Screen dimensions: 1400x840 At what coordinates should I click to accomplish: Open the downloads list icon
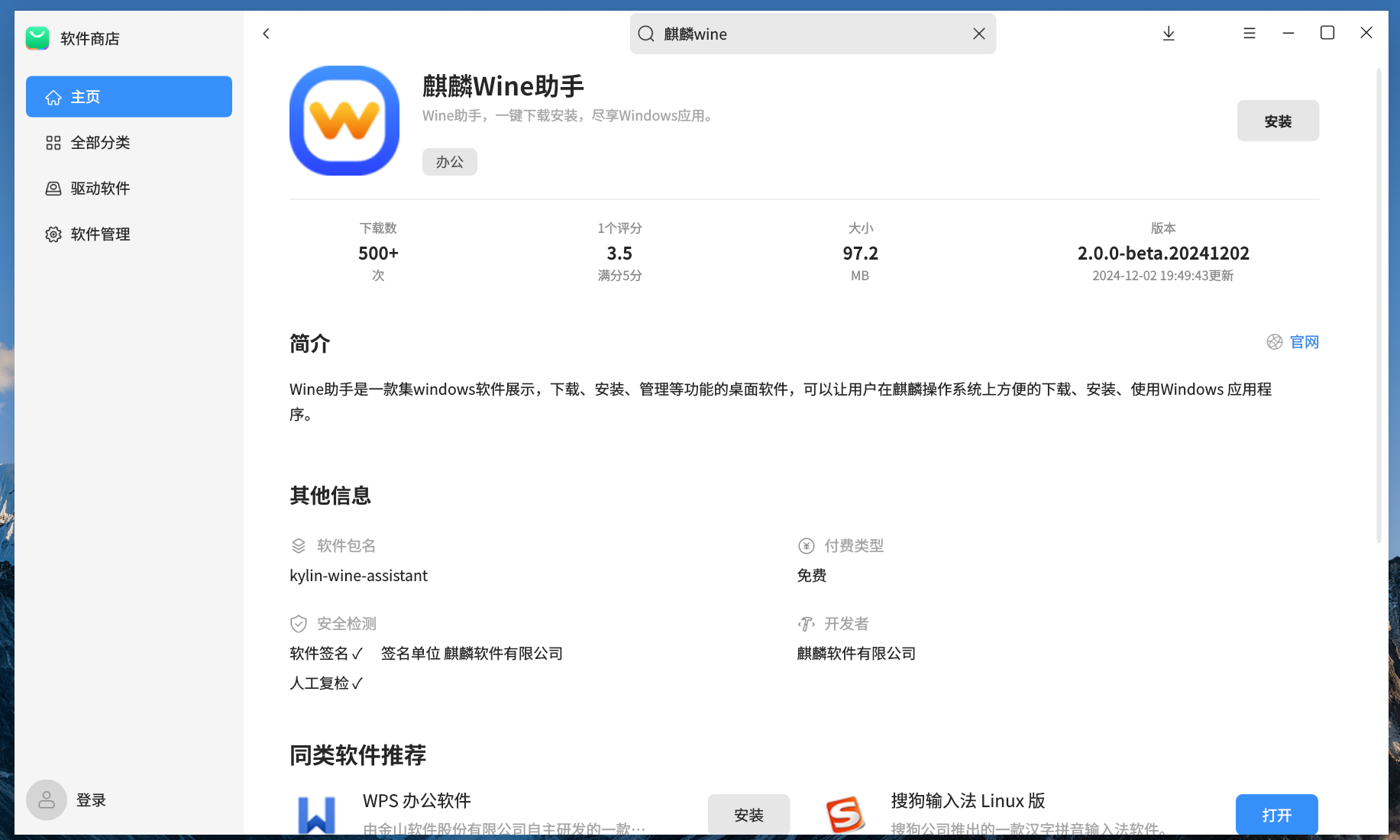(1169, 34)
